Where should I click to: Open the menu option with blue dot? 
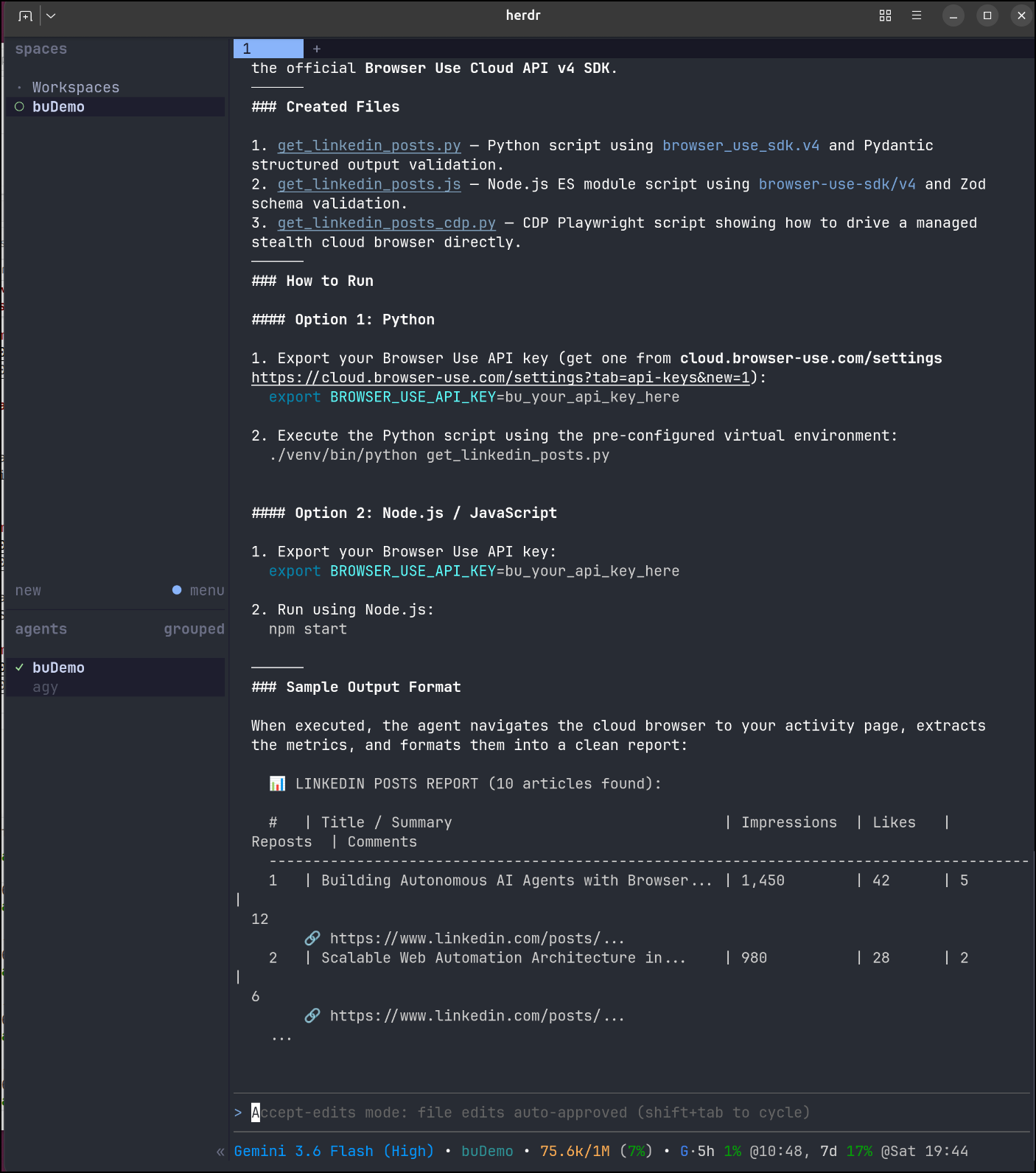pyautogui.click(x=198, y=591)
